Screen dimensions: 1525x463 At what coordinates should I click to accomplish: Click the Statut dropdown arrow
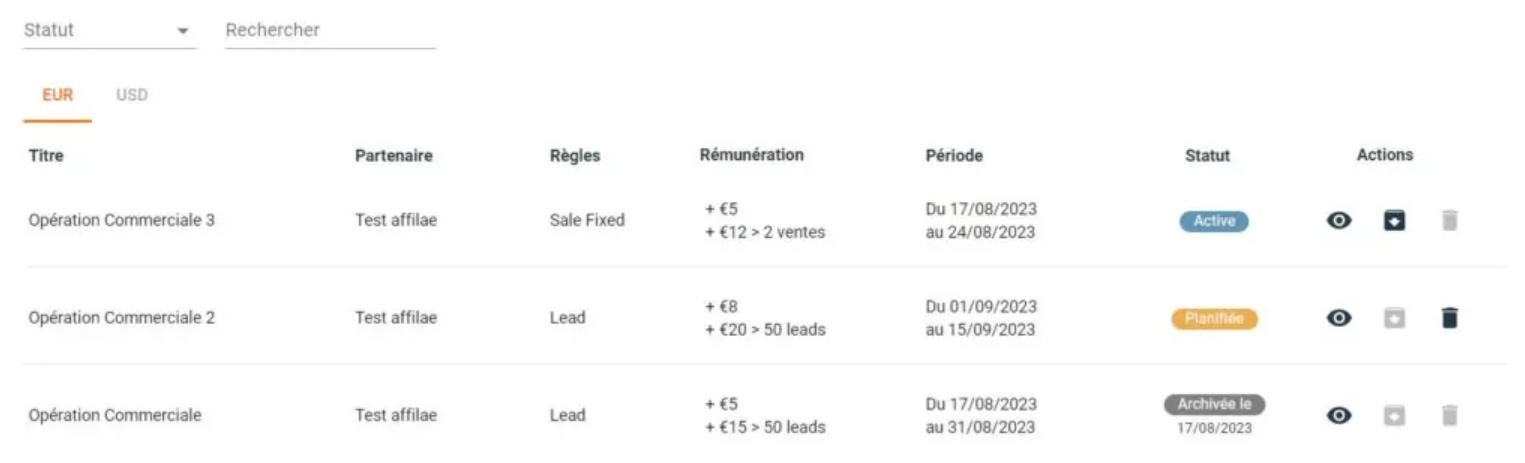[x=183, y=31]
